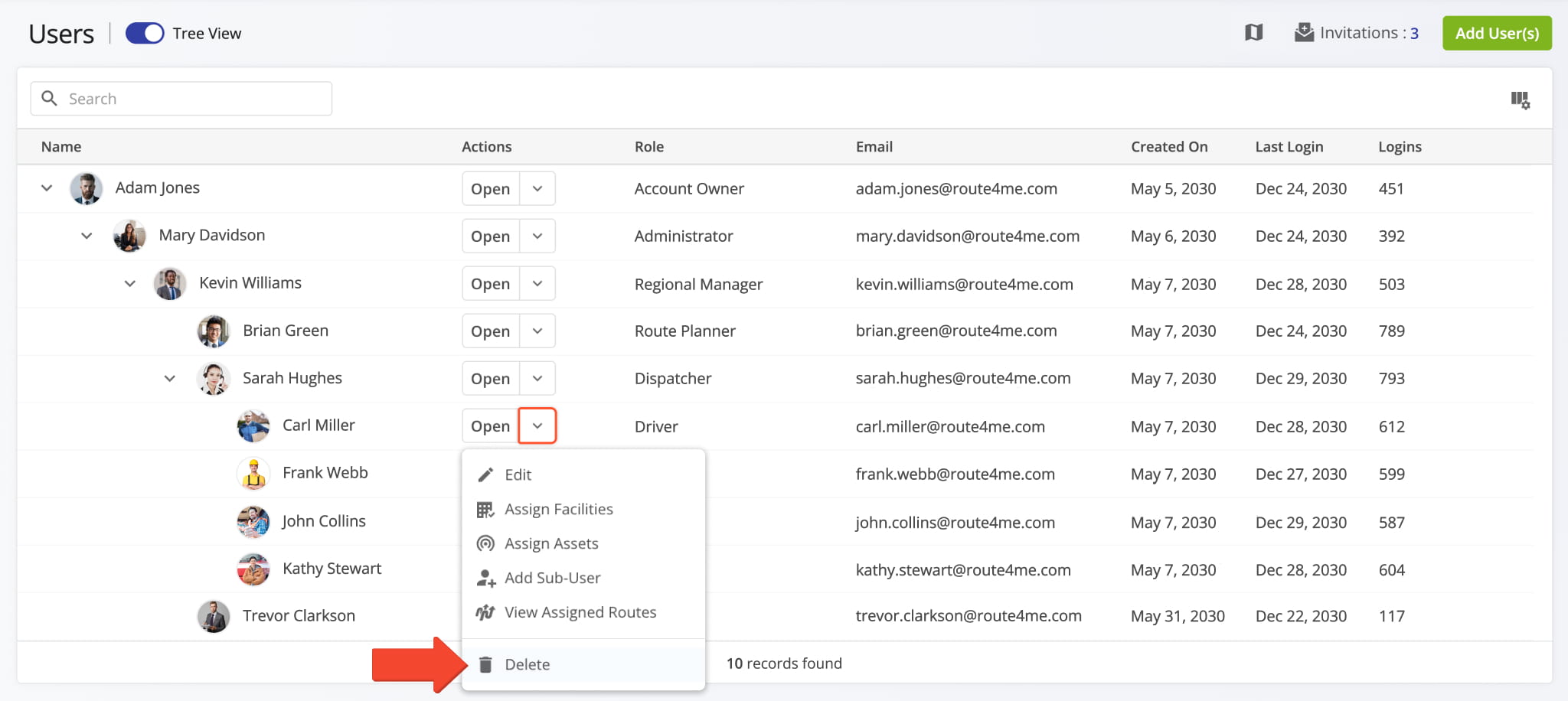Image resolution: width=1568 pixels, height=701 pixels.
Task: Toggle the Tree View switch
Action: [x=145, y=33]
